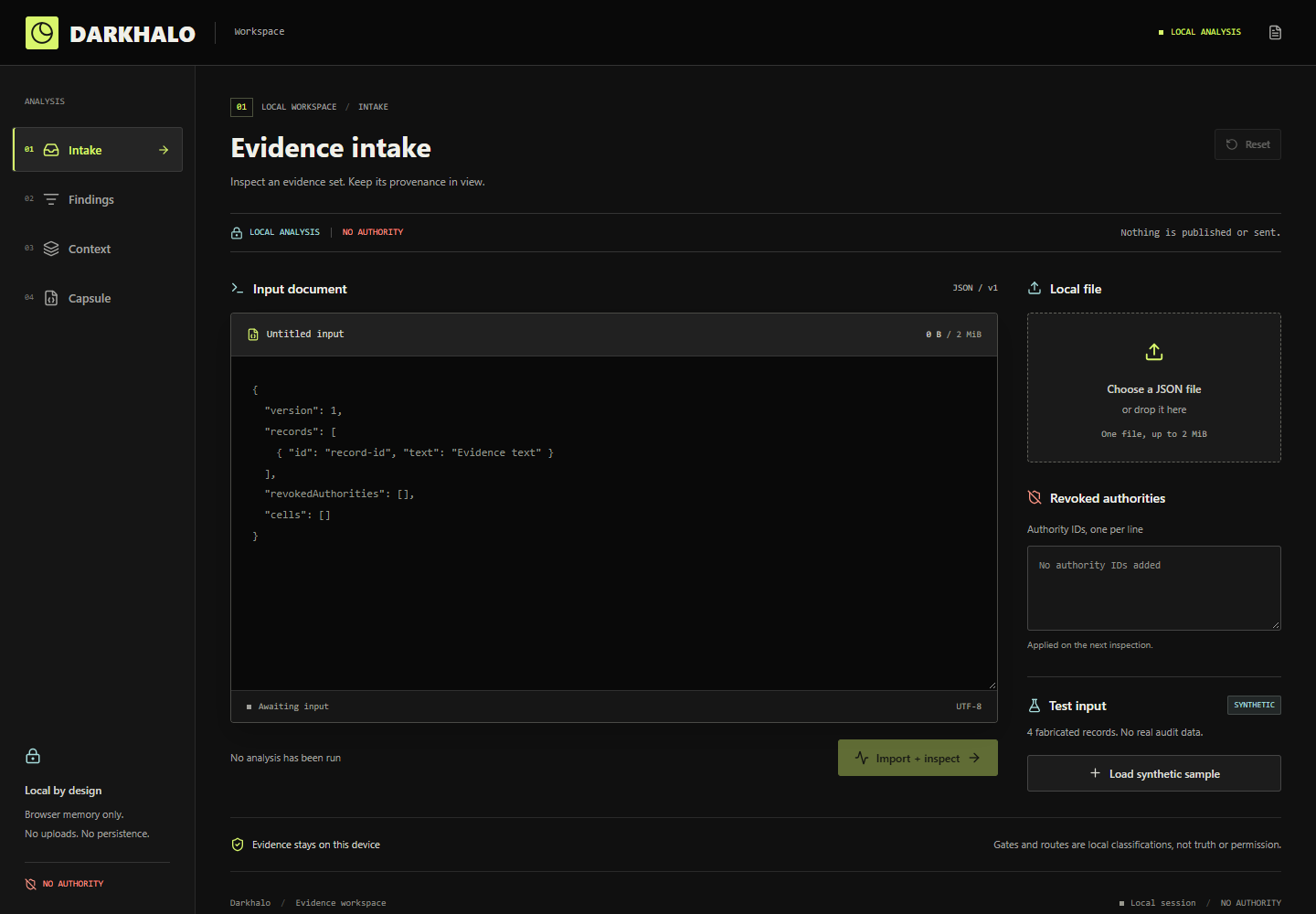Click the Local session footer status
1316x914 pixels.
[1157, 903]
